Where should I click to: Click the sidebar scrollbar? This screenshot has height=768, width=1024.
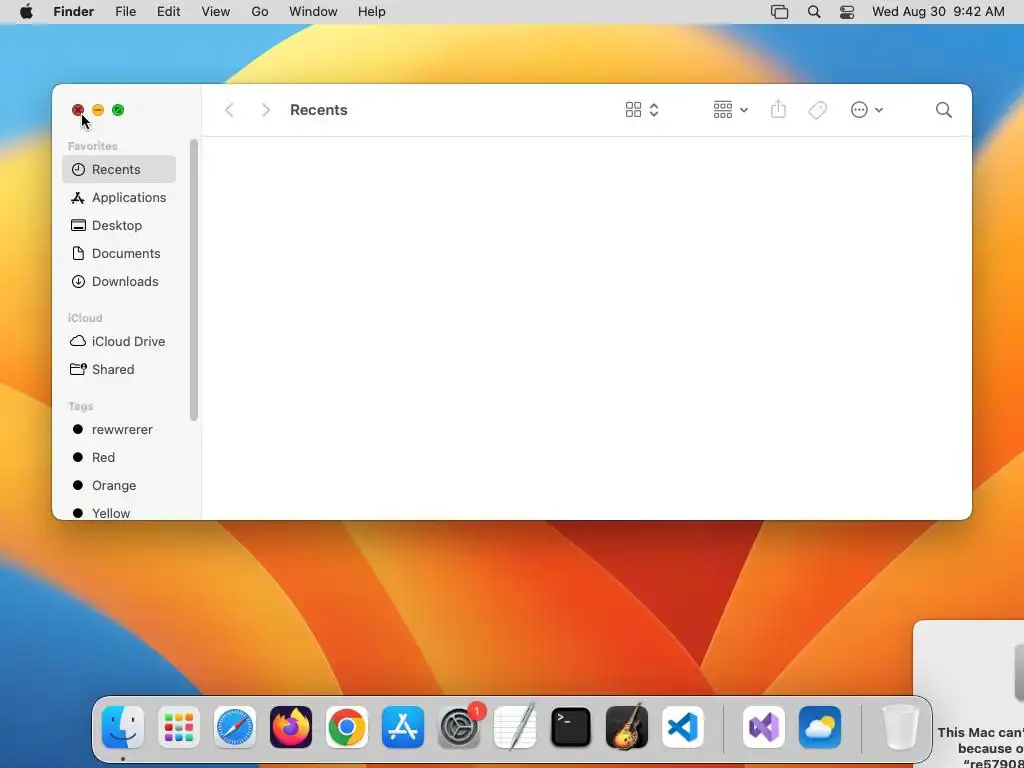[x=193, y=280]
